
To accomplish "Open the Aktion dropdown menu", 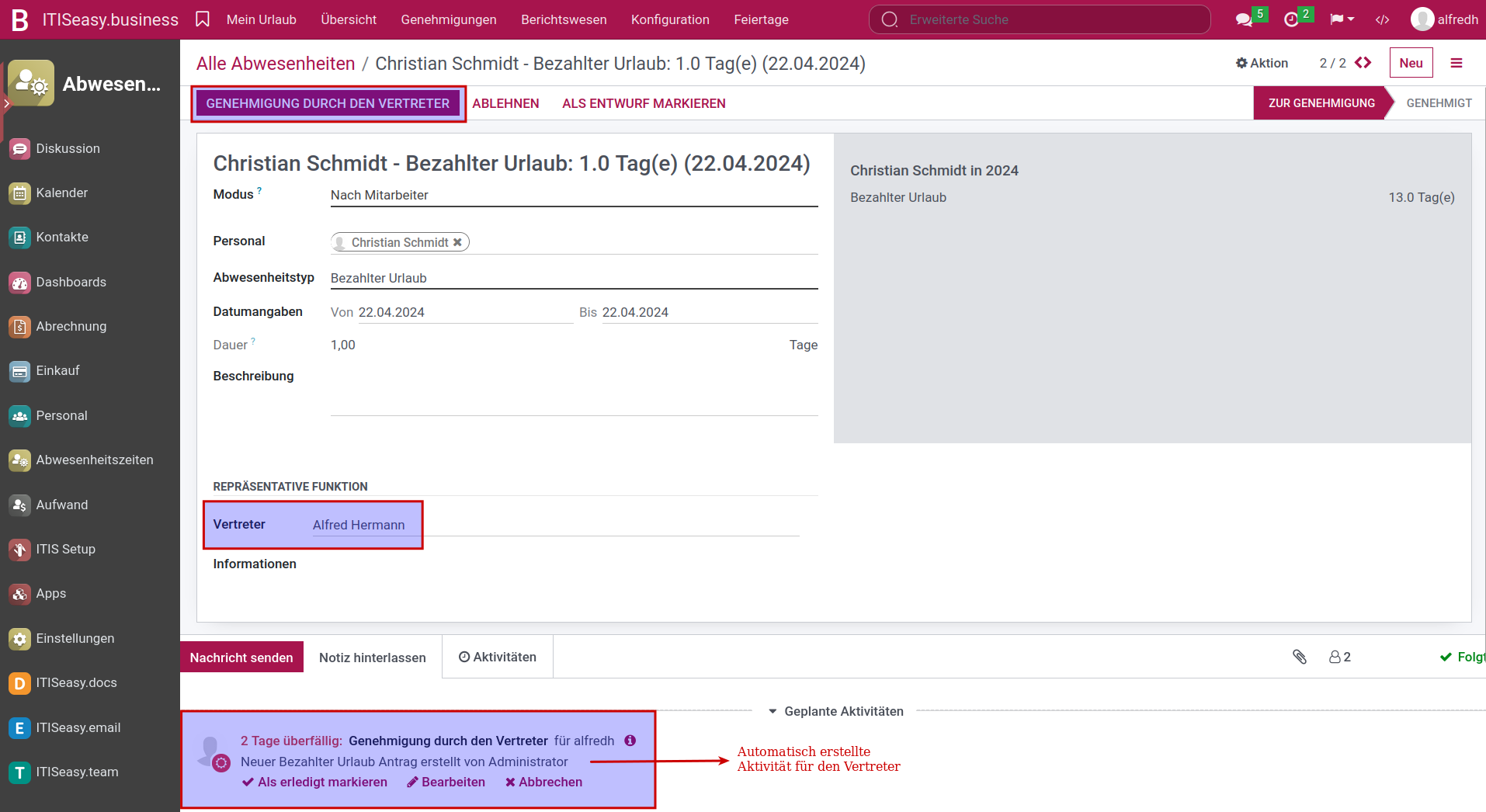I will tap(1262, 63).
